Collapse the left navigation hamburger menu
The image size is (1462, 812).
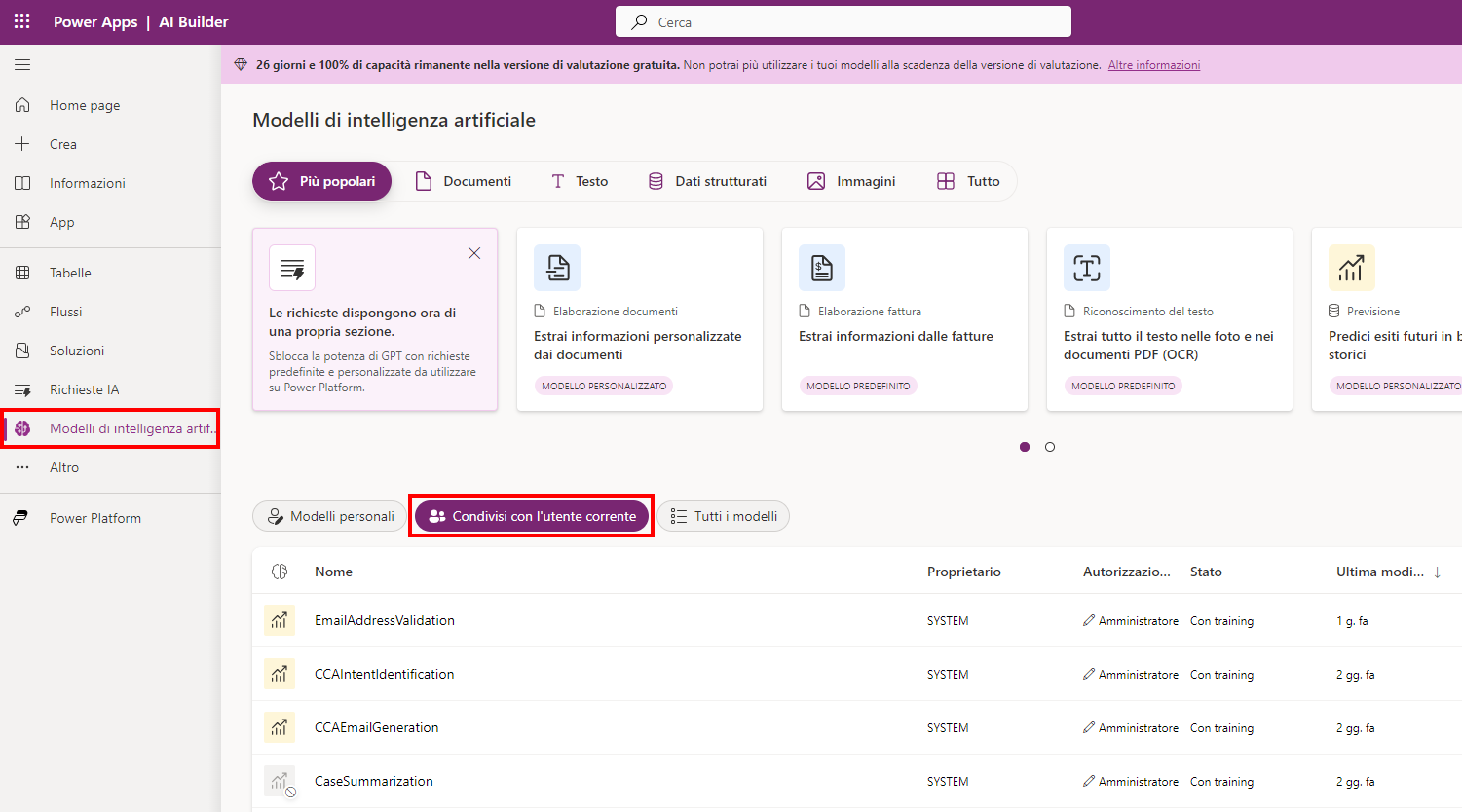[x=22, y=65]
